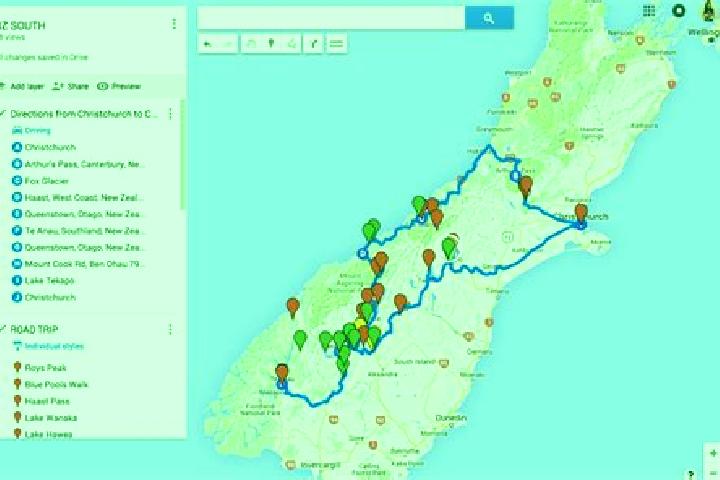720x480 pixels.
Task: Open the Google apps grid
Action: pos(649,11)
